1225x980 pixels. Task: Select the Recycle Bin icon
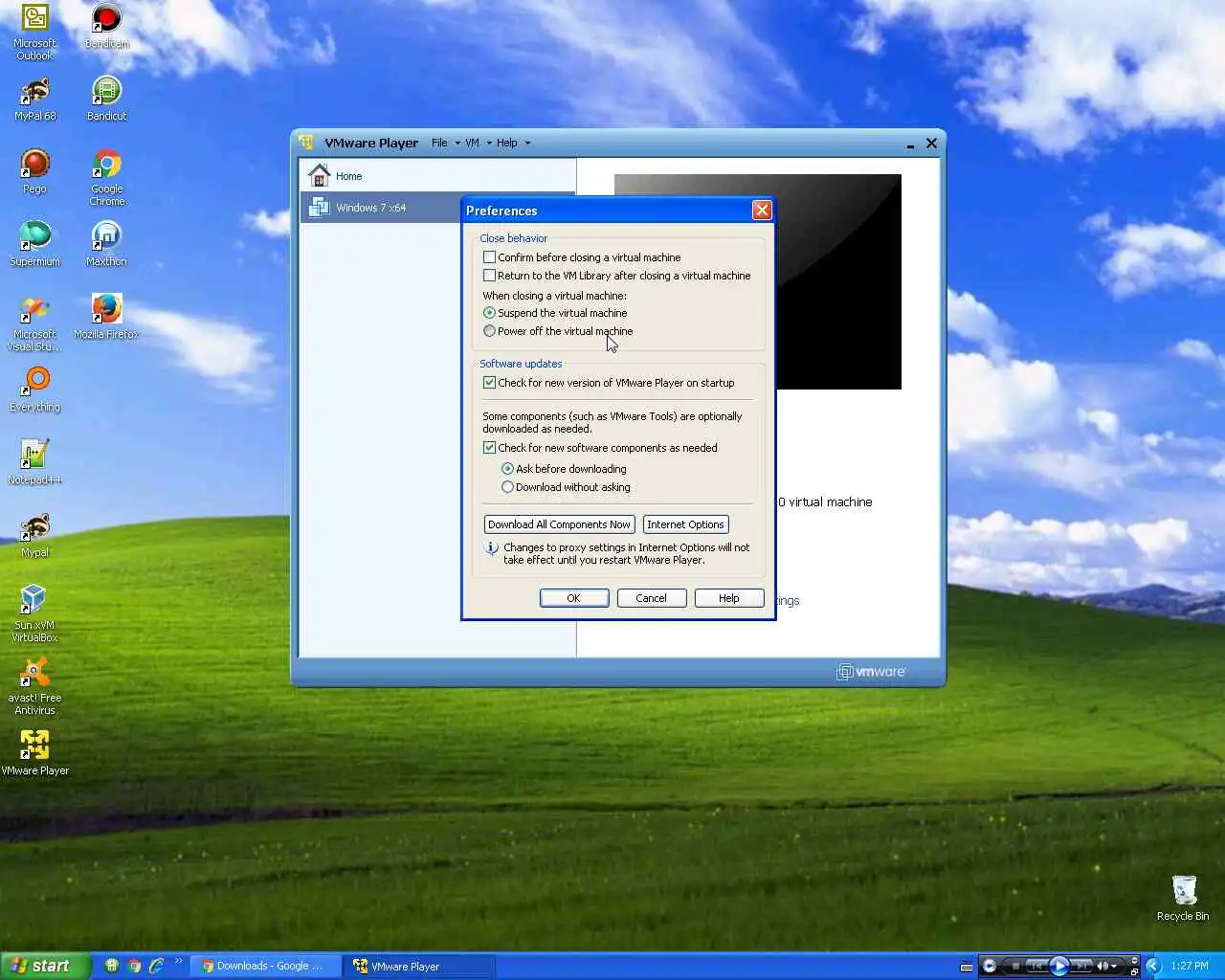coord(1183,898)
